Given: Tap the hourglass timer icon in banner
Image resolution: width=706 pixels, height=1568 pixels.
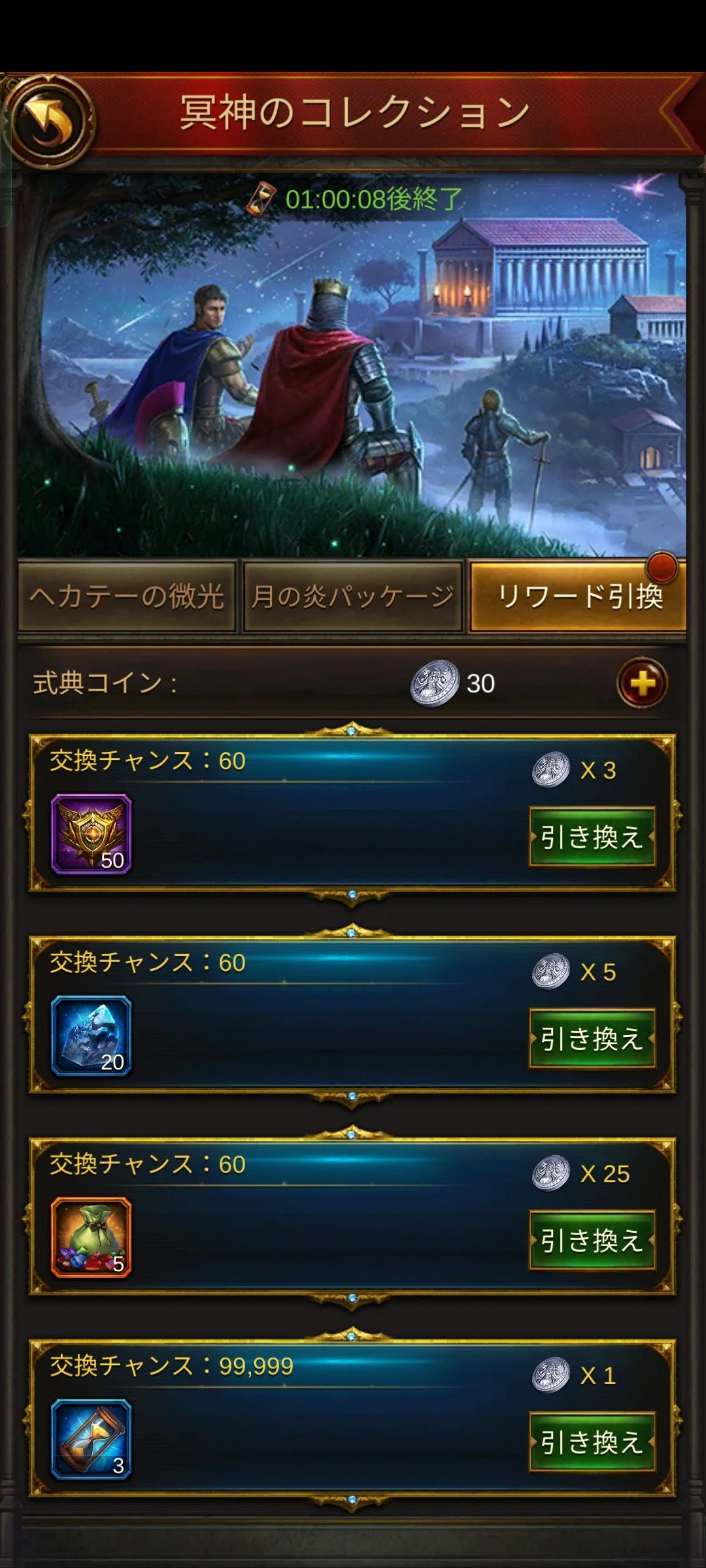Looking at the screenshot, I should (261, 199).
